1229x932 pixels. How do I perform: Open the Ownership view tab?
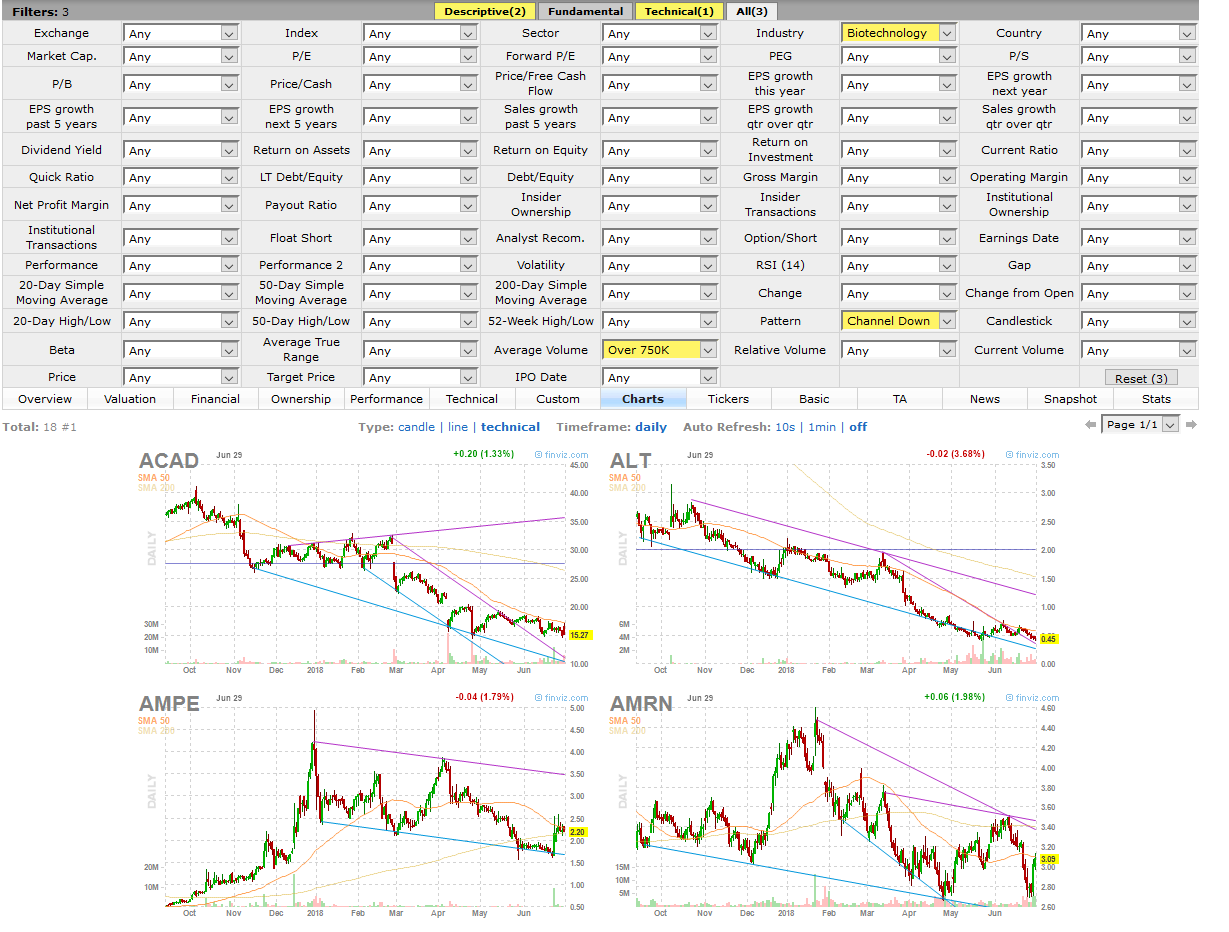pos(301,399)
